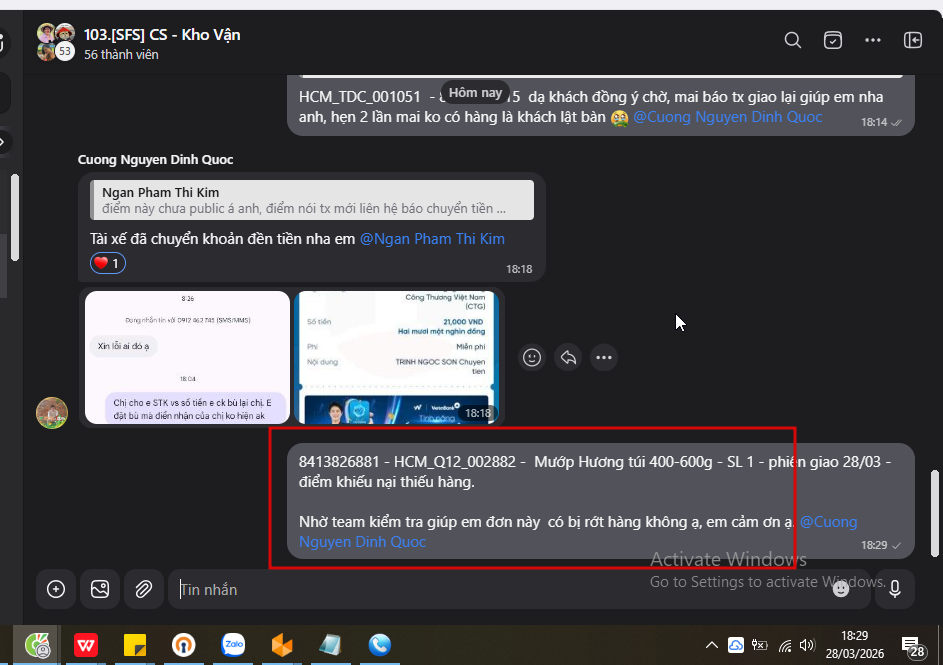
Task: Open the task/to-do checklist icon in header
Action: coord(832,40)
